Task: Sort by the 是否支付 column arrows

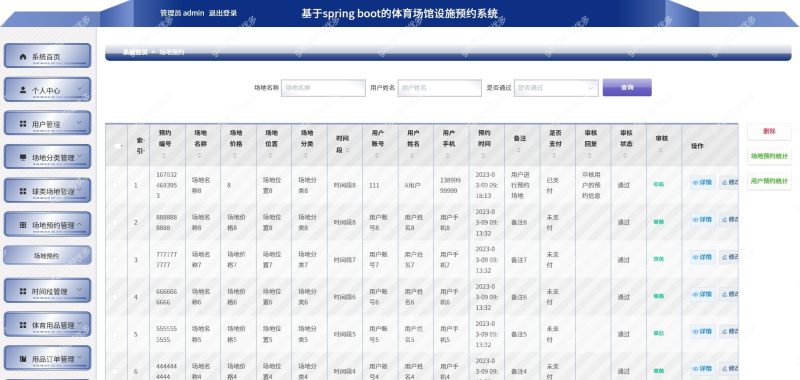Action: [x=554, y=156]
